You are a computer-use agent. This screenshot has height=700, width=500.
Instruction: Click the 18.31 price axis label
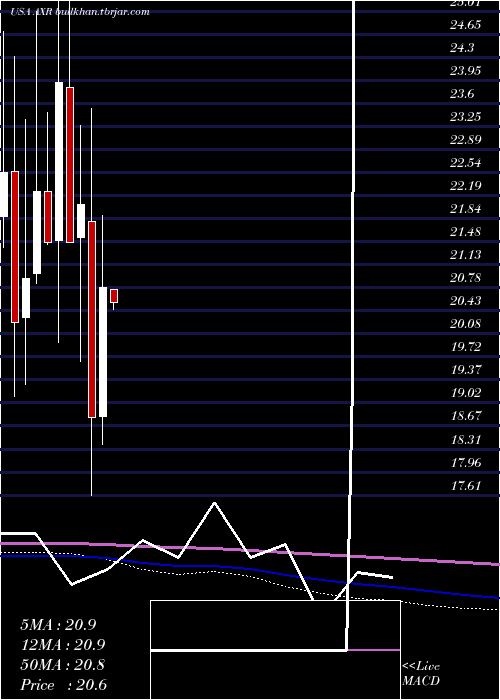(466, 440)
